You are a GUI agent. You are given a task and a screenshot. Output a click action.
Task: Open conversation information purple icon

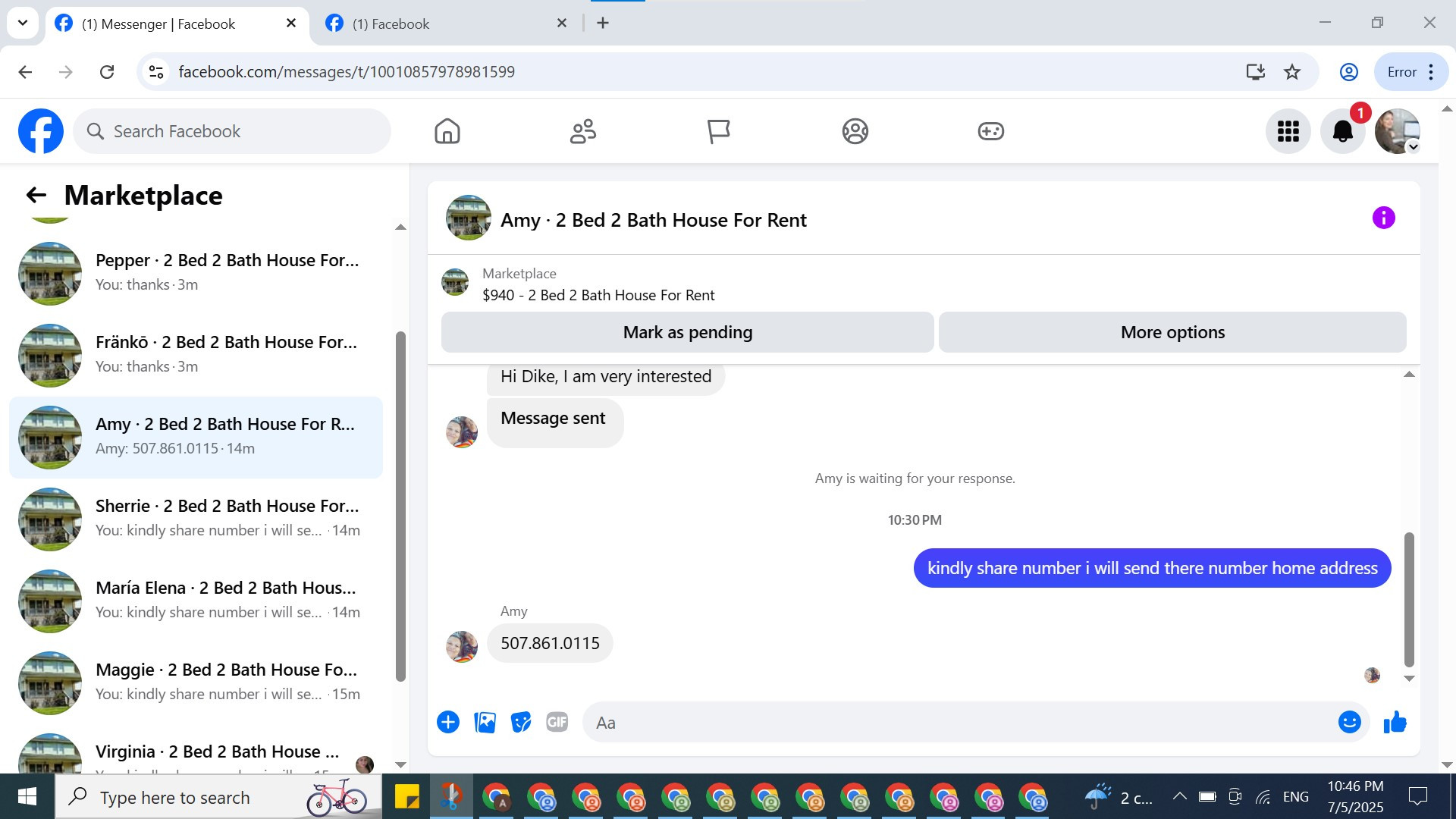(x=1383, y=218)
